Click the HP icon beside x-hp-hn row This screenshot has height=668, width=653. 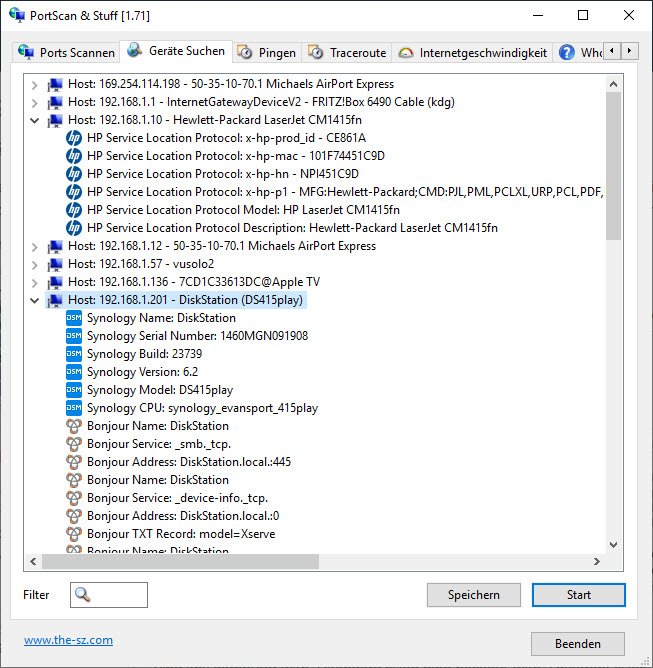74,174
